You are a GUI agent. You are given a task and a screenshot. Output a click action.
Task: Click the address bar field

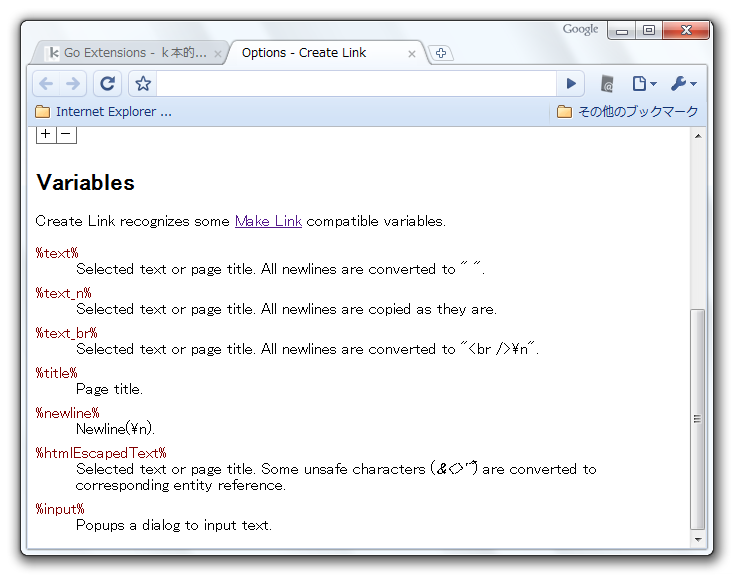pyautogui.click(x=356, y=84)
